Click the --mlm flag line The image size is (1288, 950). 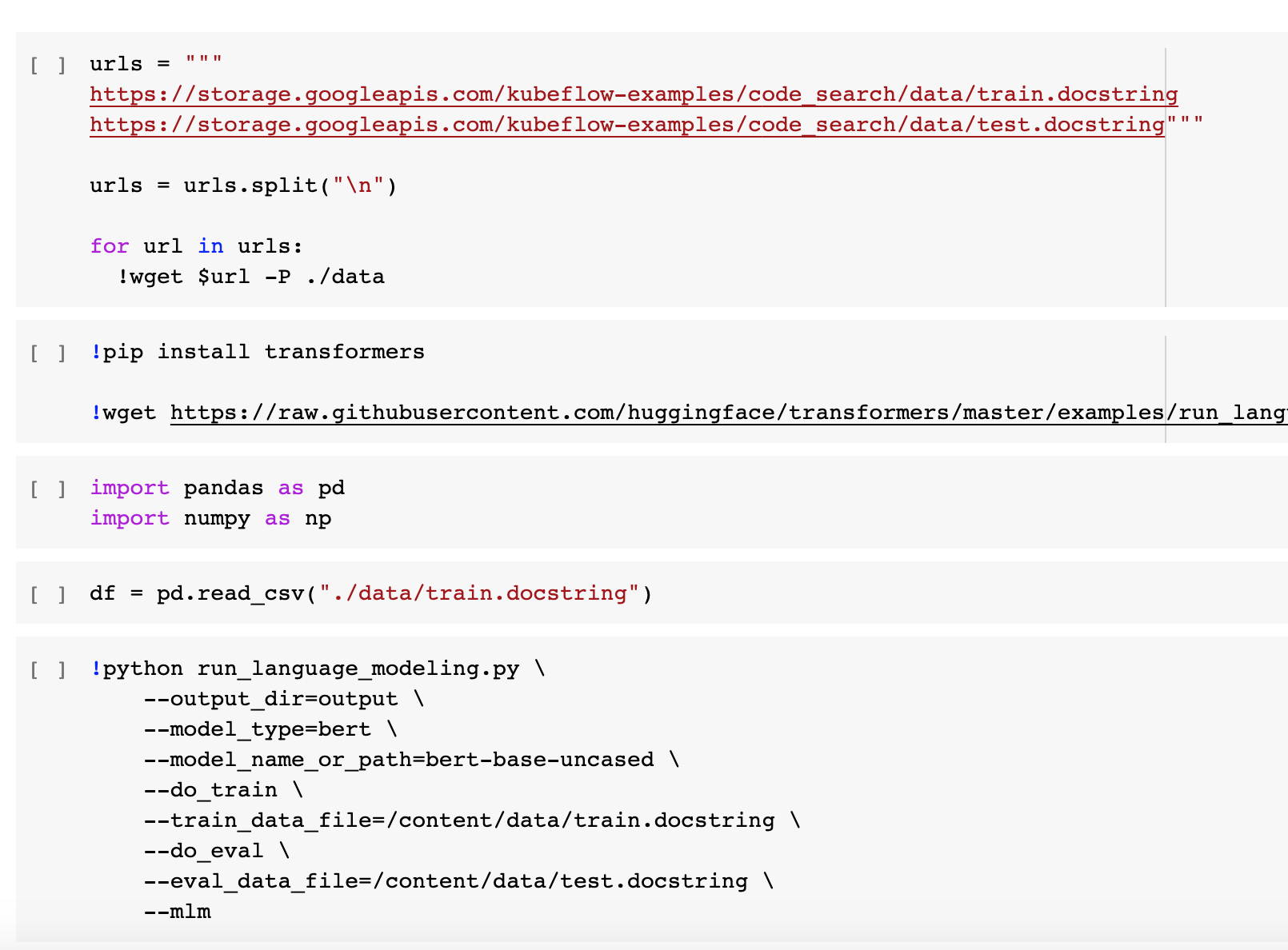coord(177,912)
